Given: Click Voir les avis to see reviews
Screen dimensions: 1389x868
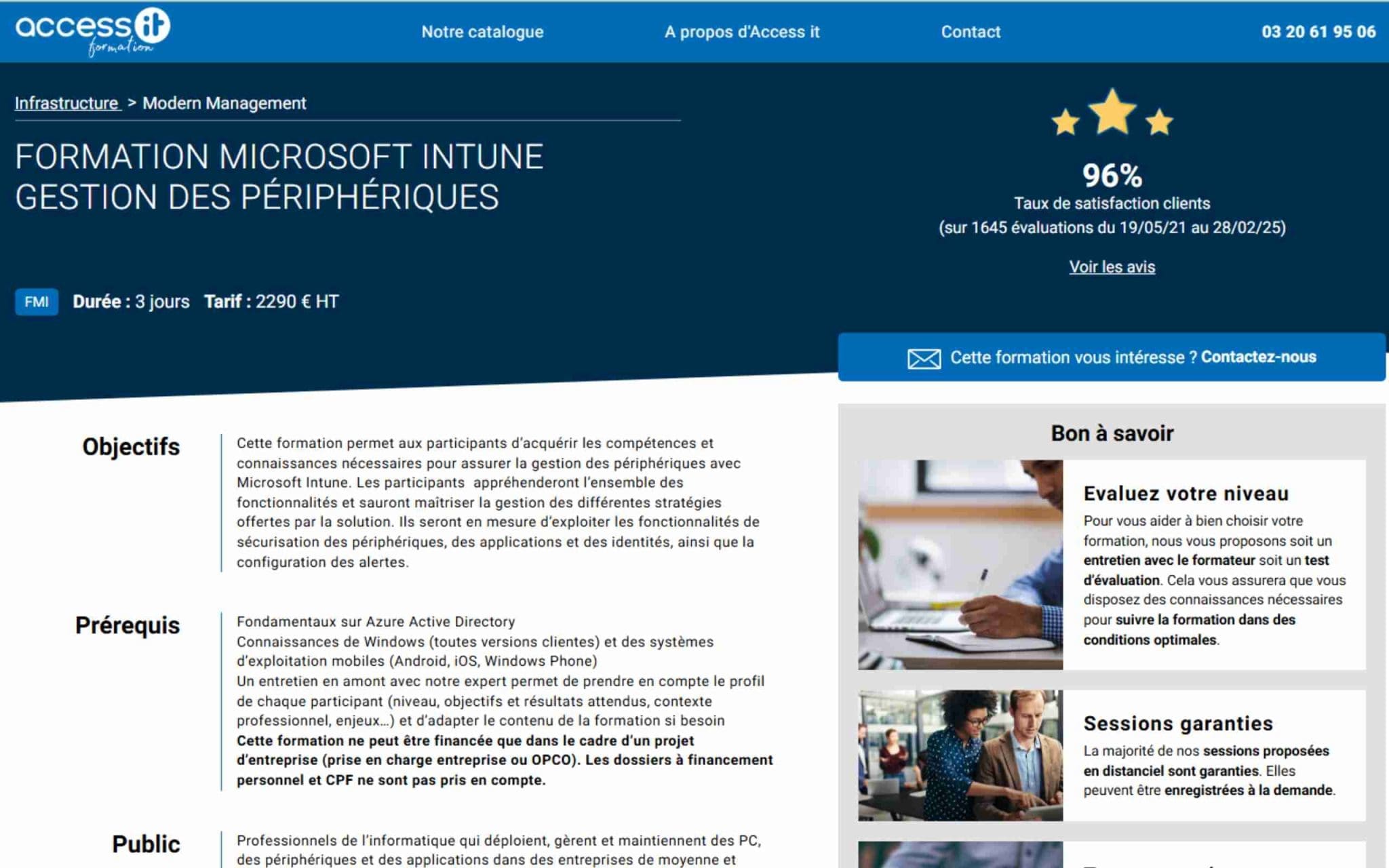Looking at the screenshot, I should pyautogui.click(x=1111, y=267).
